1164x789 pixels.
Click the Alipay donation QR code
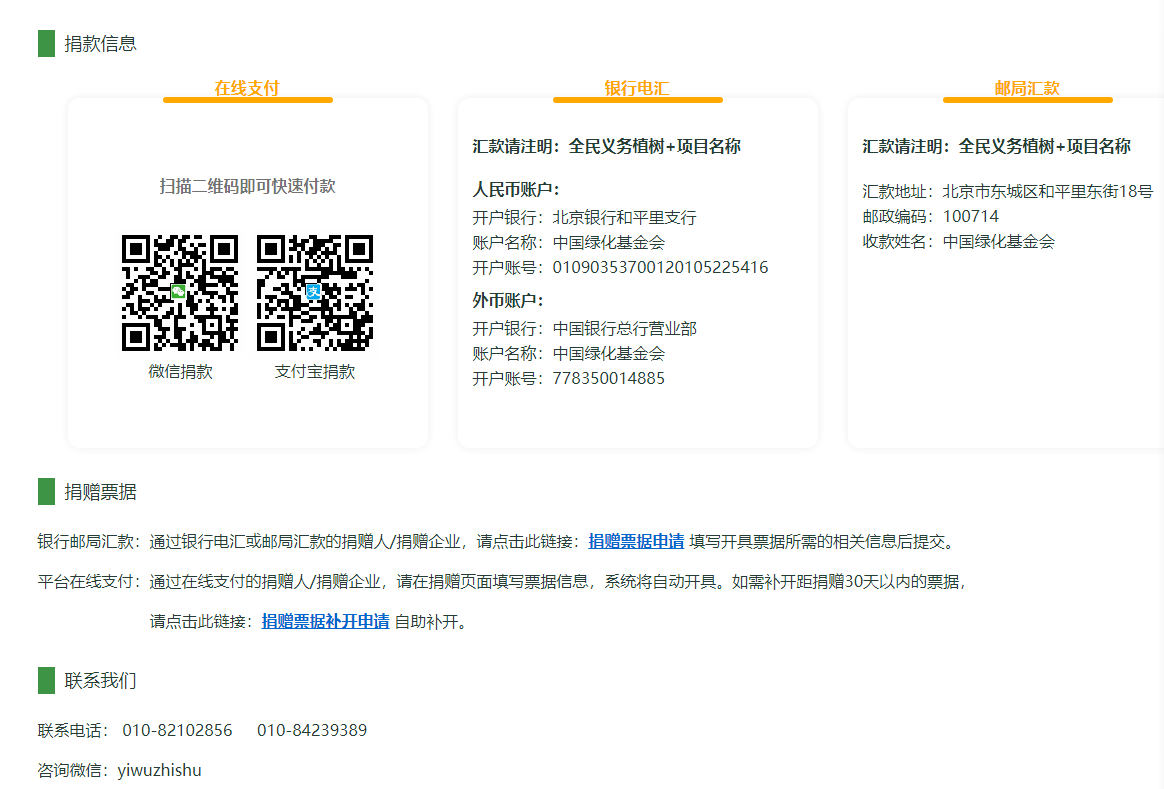[x=315, y=292]
